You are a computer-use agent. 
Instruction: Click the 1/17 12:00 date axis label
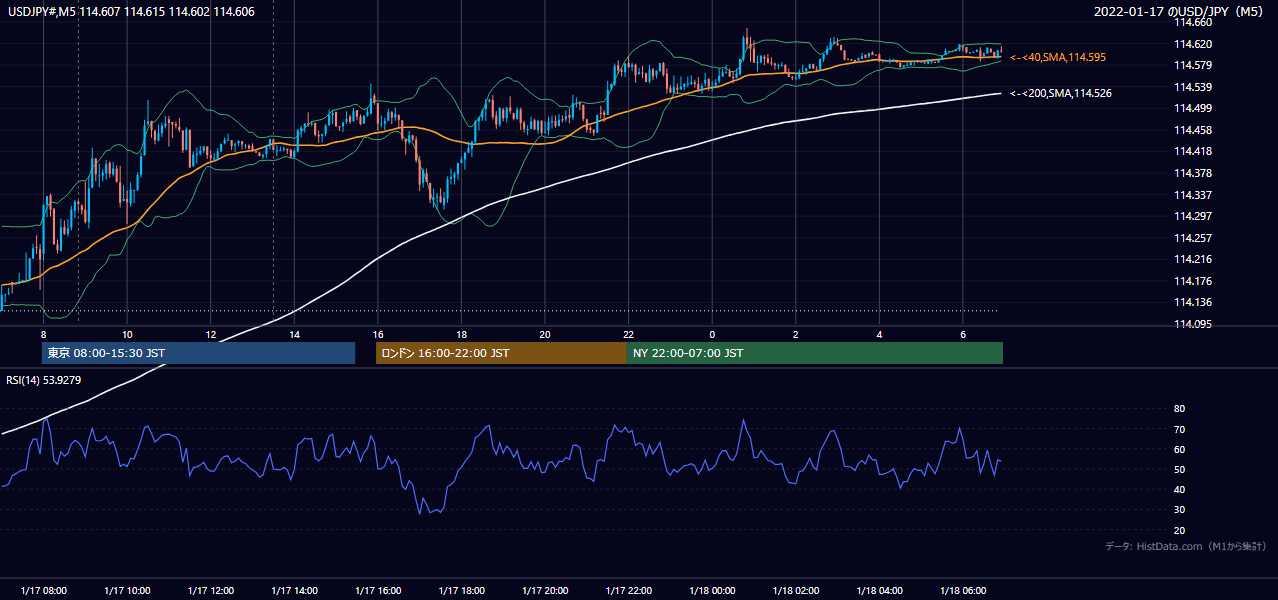pyautogui.click(x=211, y=590)
